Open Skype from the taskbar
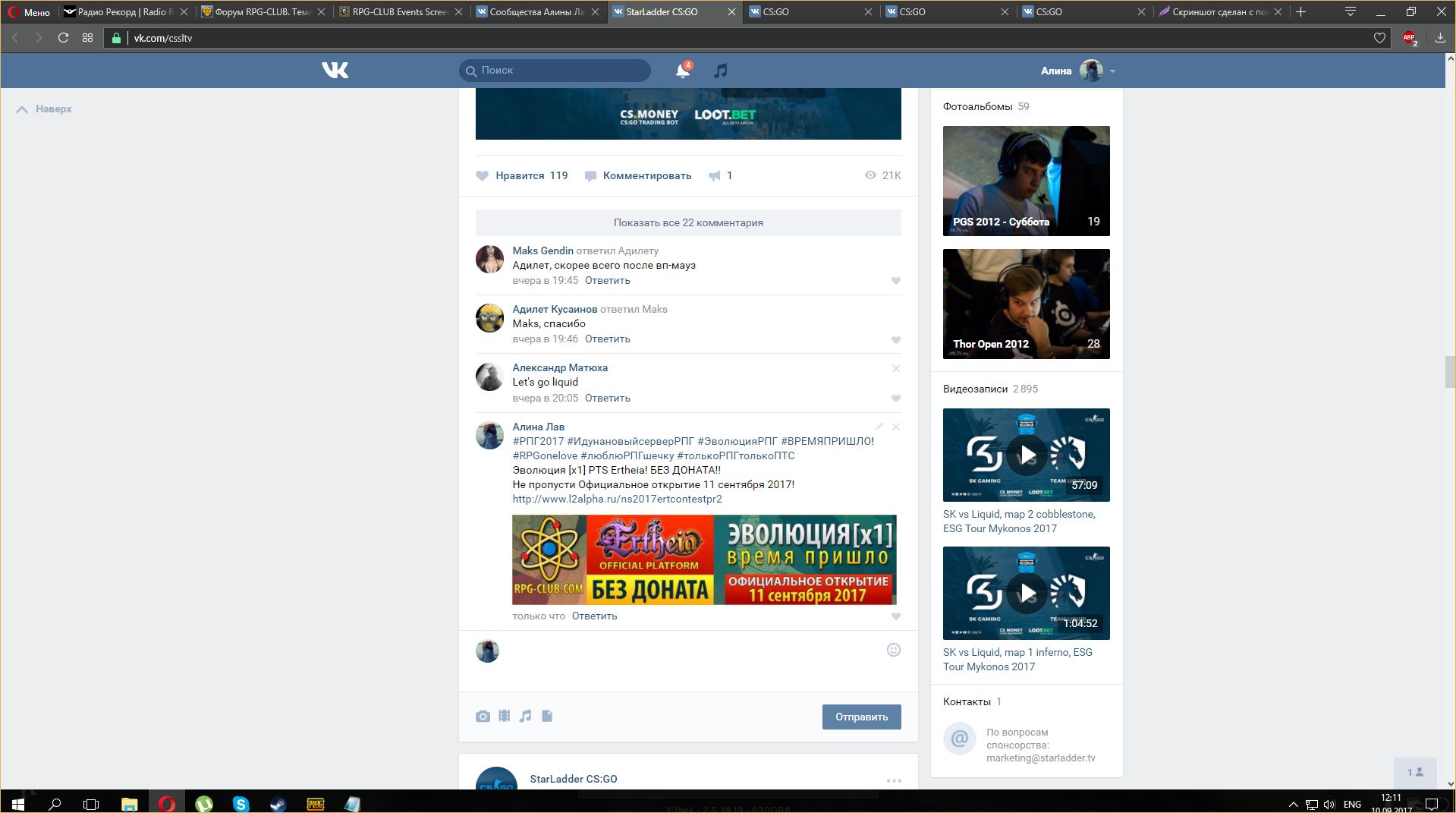This screenshot has width=1456, height=813. [x=241, y=803]
